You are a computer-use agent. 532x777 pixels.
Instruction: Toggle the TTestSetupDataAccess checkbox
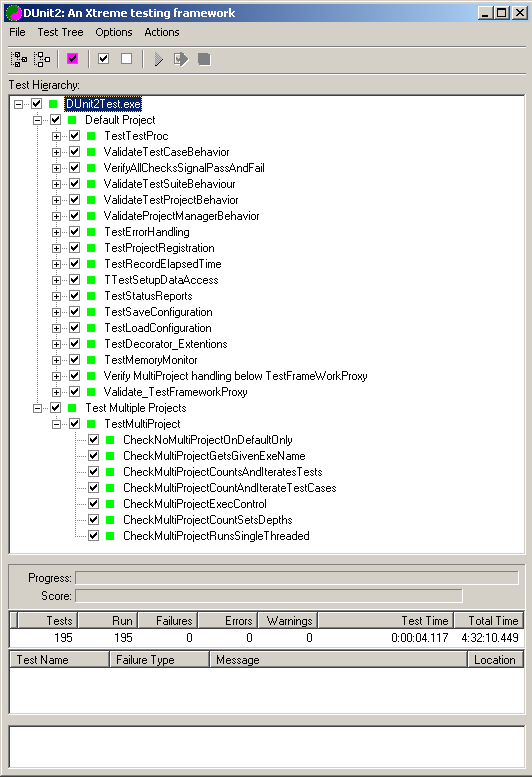pos(74,280)
